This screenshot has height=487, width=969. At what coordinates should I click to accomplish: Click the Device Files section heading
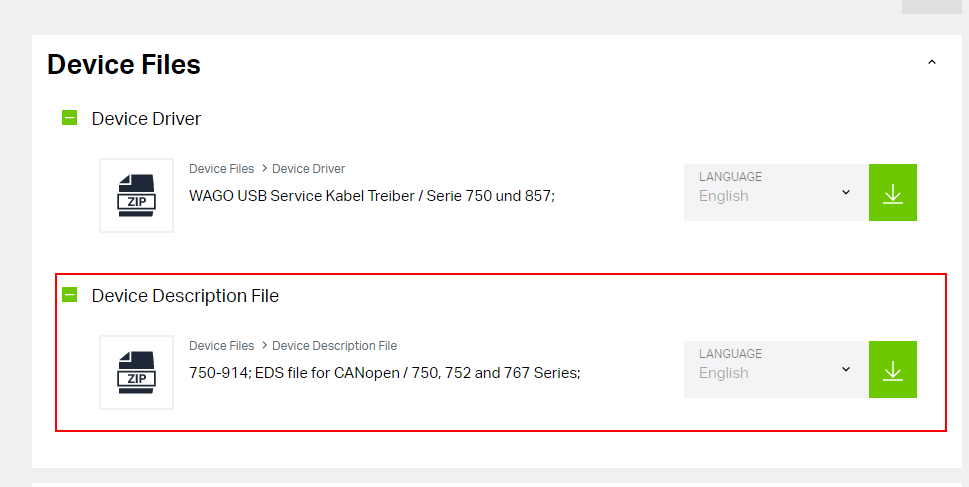click(124, 64)
